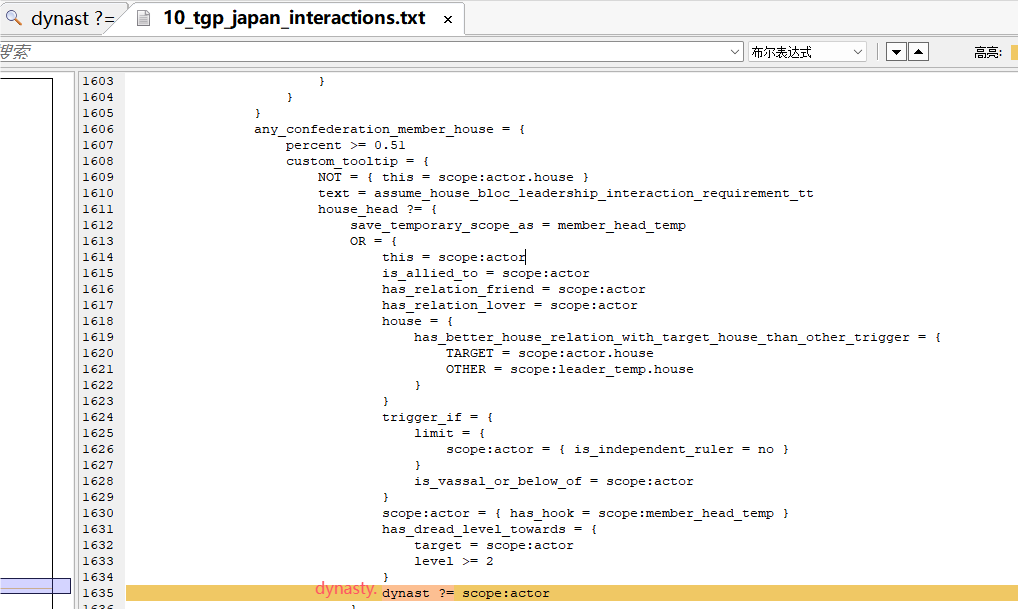Click the highlighted match marker in the minimap
Screen dimensions: 1018x609
(x=35, y=586)
